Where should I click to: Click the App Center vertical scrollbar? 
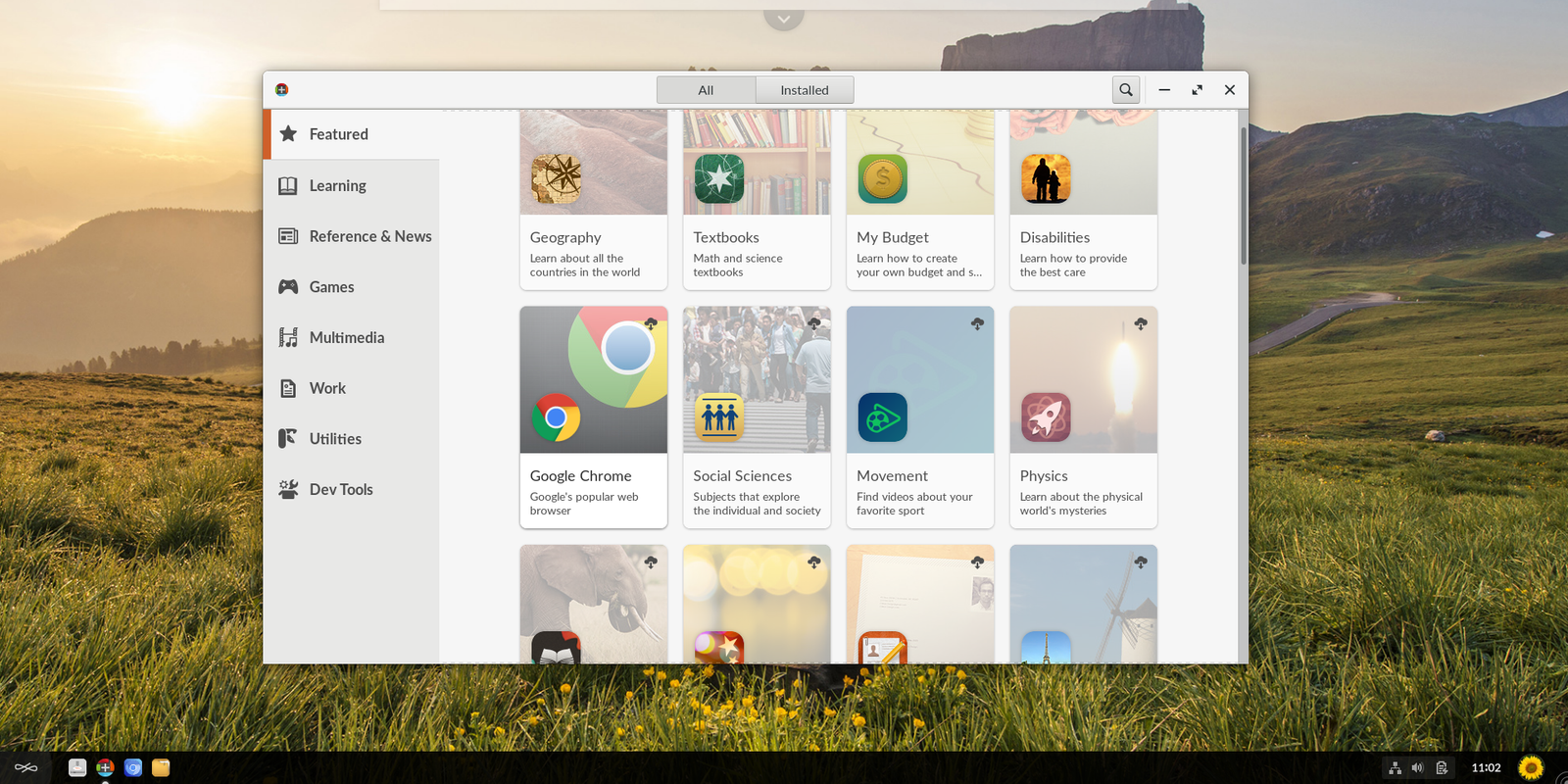tap(1244, 196)
